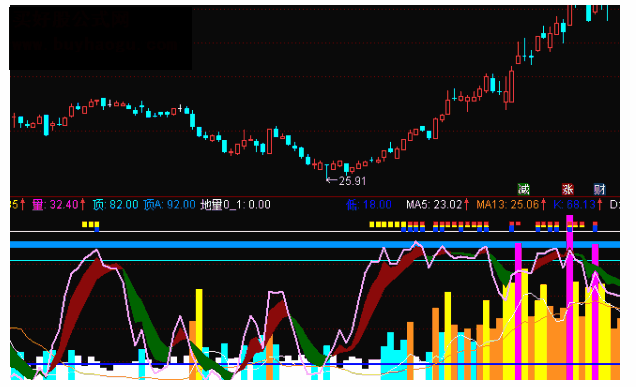Select the 顶A: 92.00 indicator value
636x387 pixels.
(x=169, y=204)
